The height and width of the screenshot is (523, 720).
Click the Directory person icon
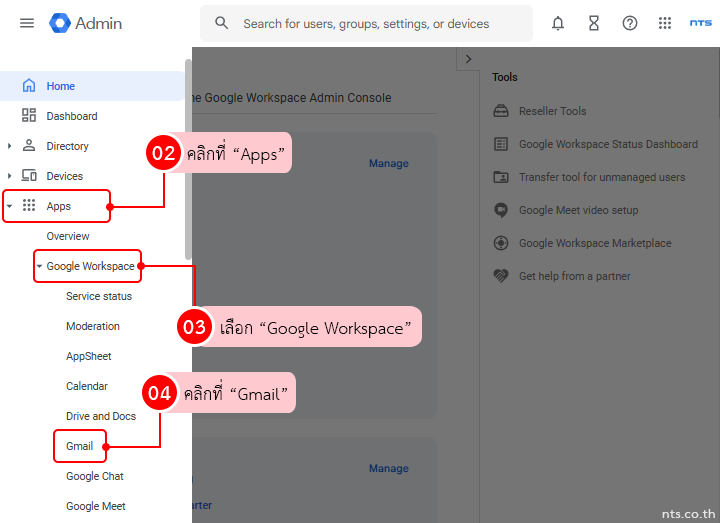click(x=29, y=146)
